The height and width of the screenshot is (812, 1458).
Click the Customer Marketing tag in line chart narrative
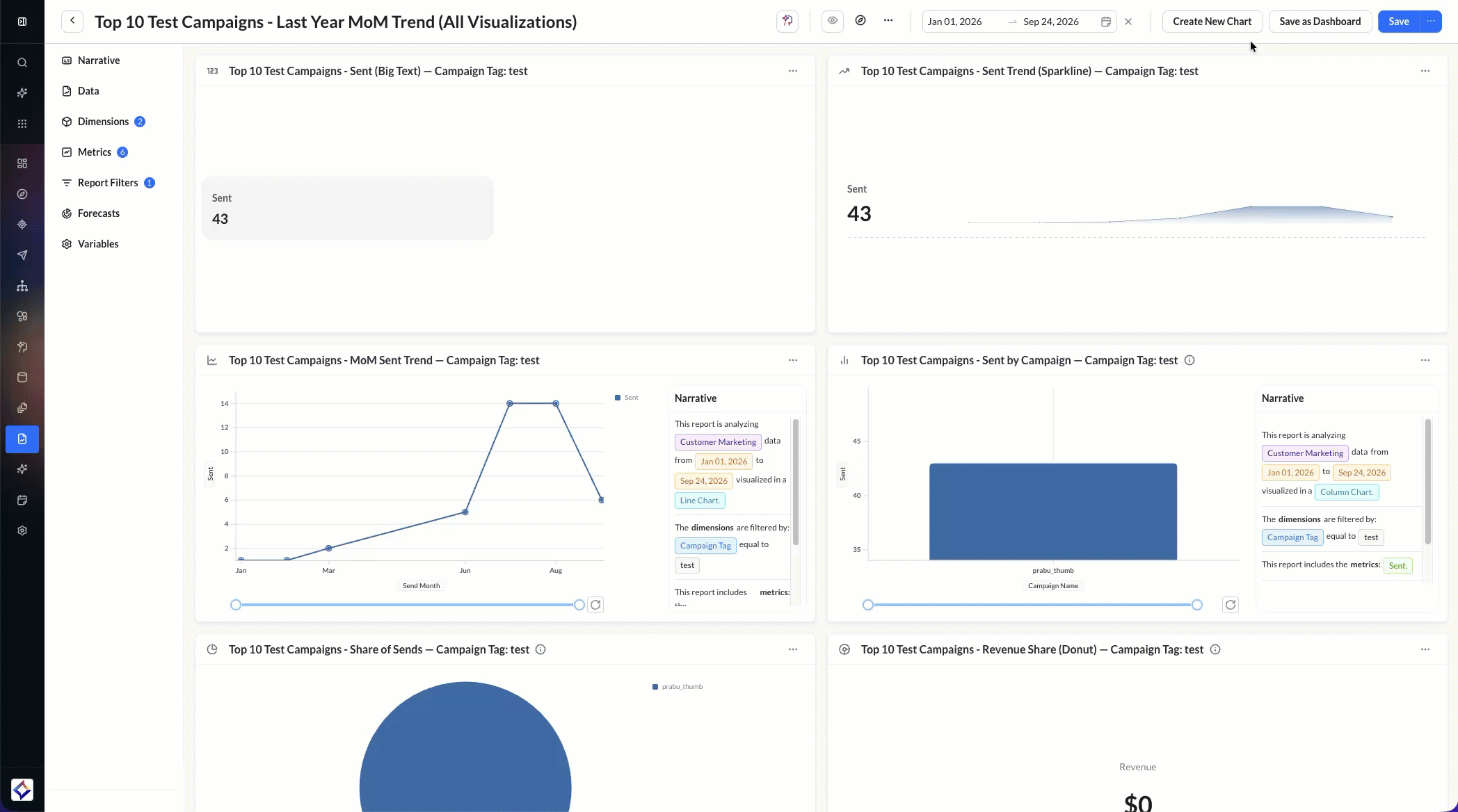(718, 442)
